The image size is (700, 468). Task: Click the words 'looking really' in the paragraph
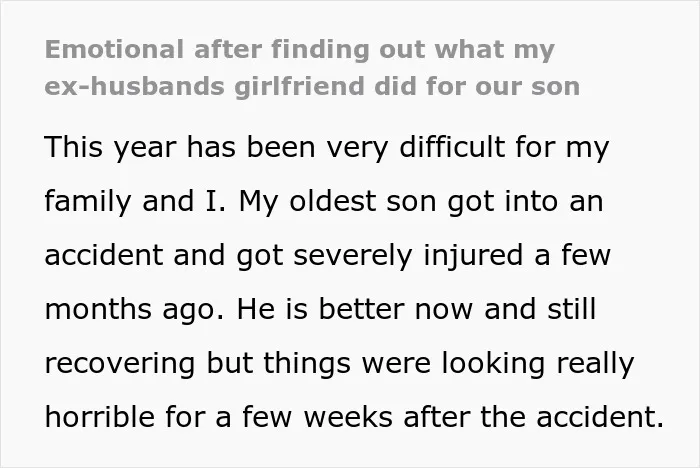pyautogui.click(x=538, y=364)
